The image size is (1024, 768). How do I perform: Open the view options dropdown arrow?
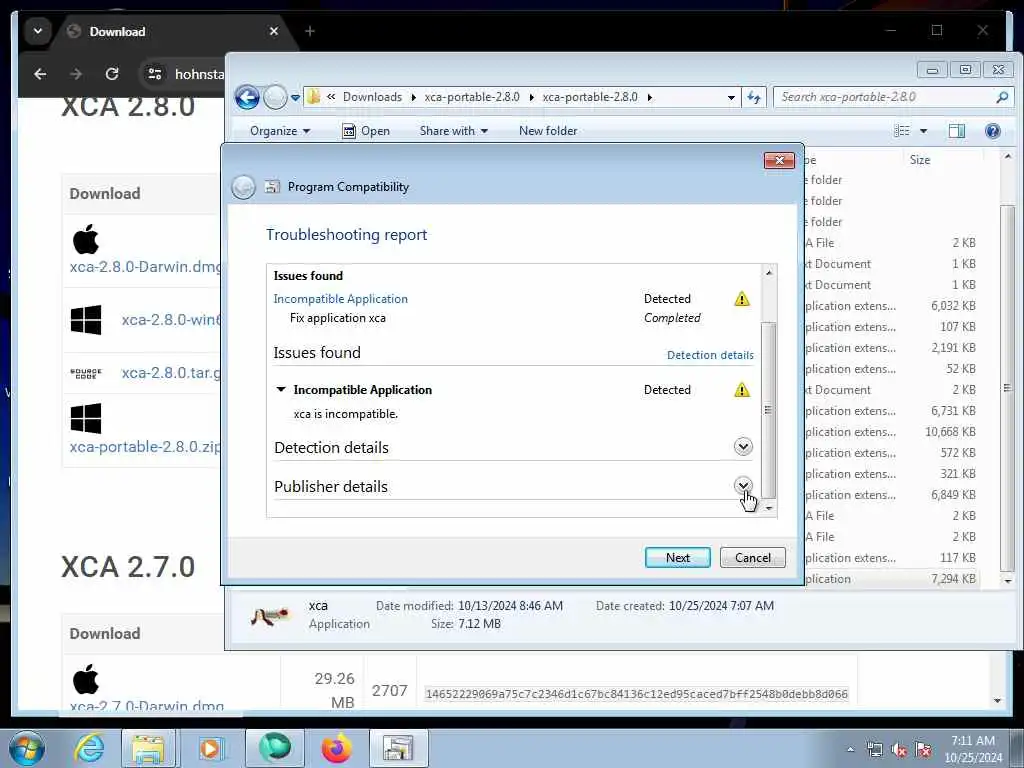[x=923, y=131]
